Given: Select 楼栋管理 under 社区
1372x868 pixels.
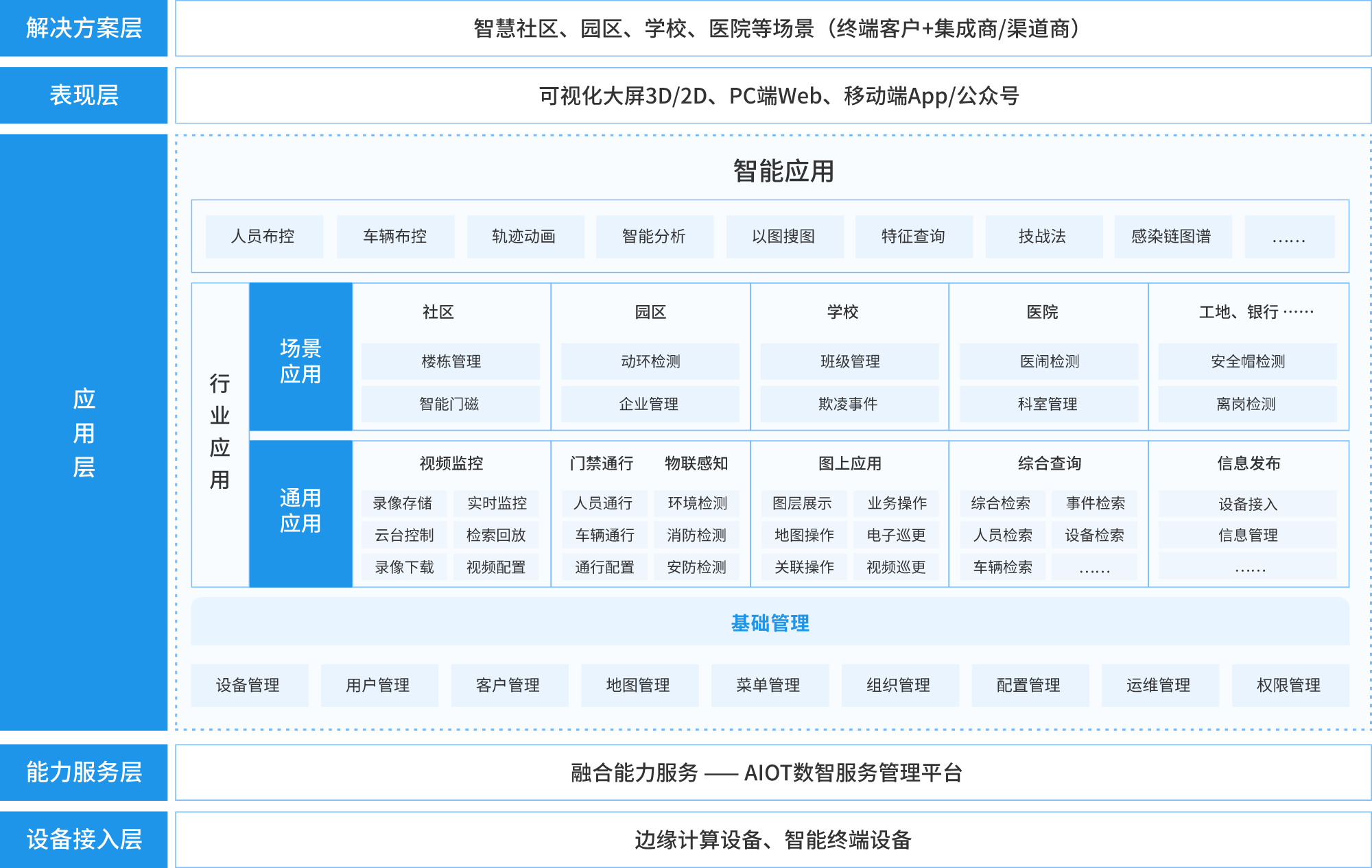Looking at the screenshot, I should [x=451, y=361].
